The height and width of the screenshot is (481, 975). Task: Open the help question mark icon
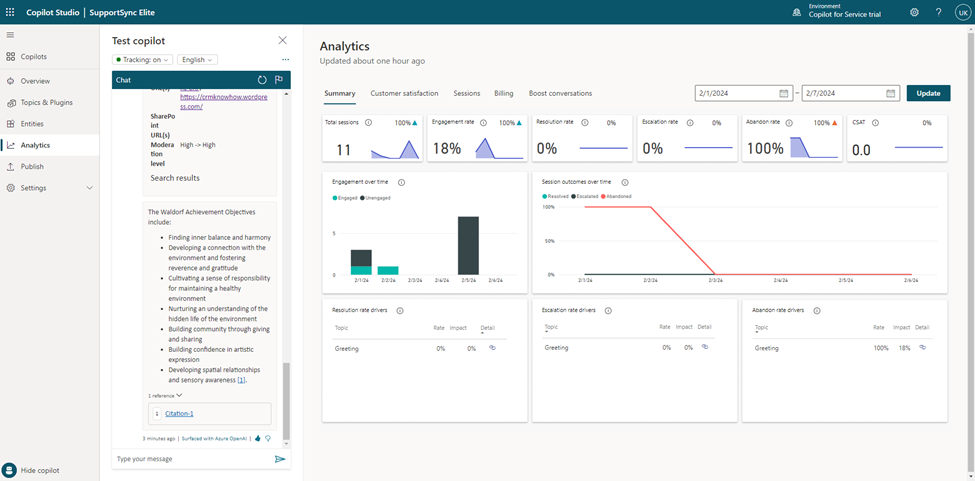pyautogui.click(x=938, y=12)
